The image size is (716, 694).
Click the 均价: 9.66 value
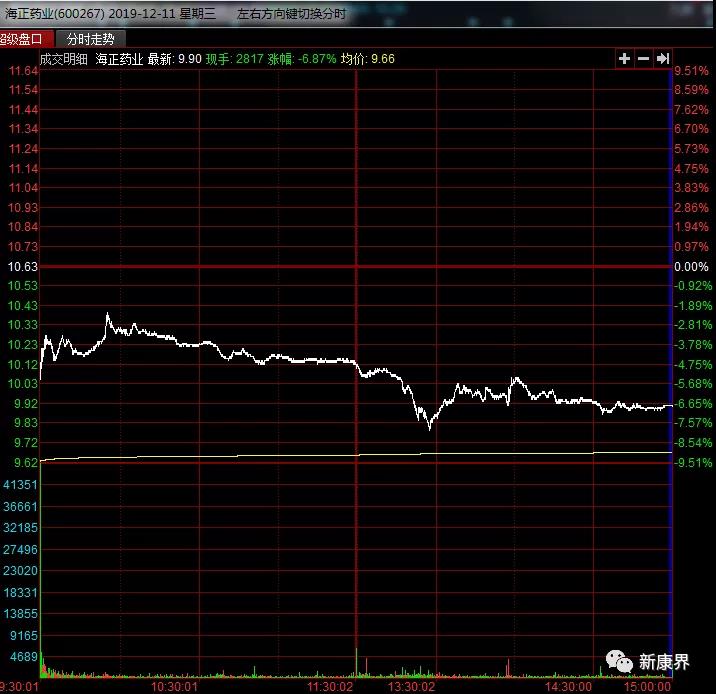[368, 59]
